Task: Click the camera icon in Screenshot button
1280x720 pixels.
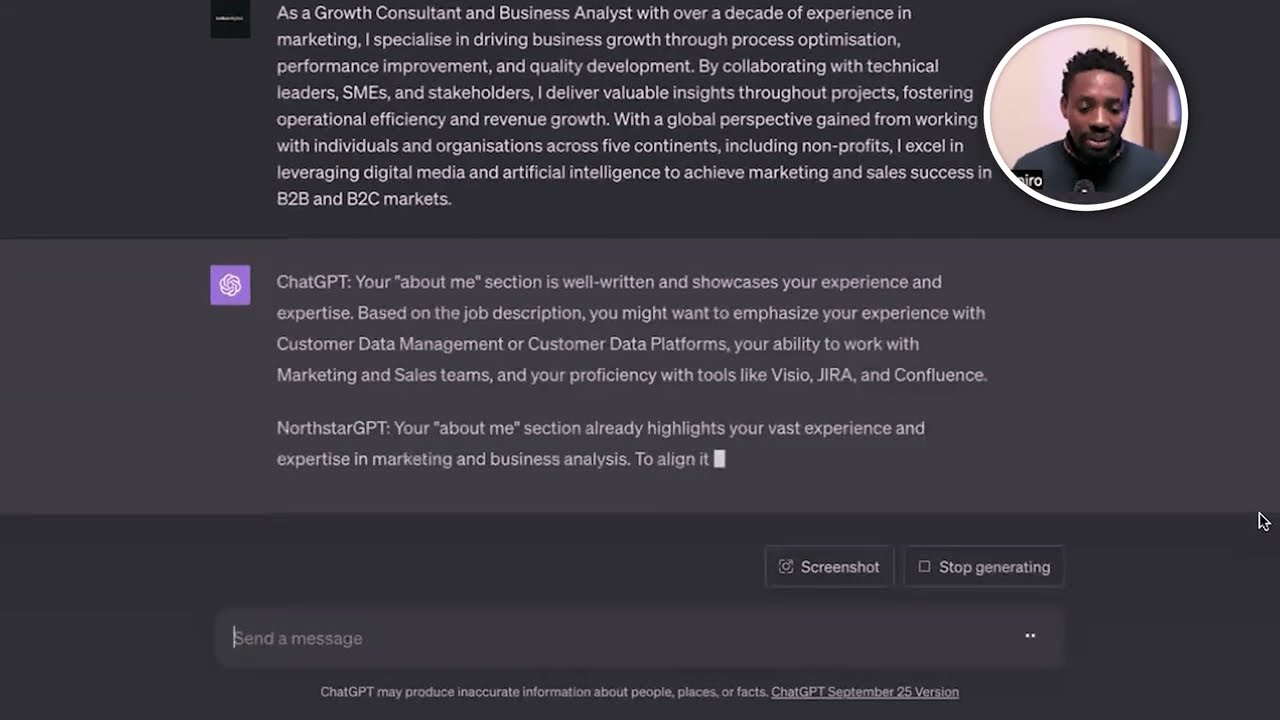Action: click(x=786, y=567)
